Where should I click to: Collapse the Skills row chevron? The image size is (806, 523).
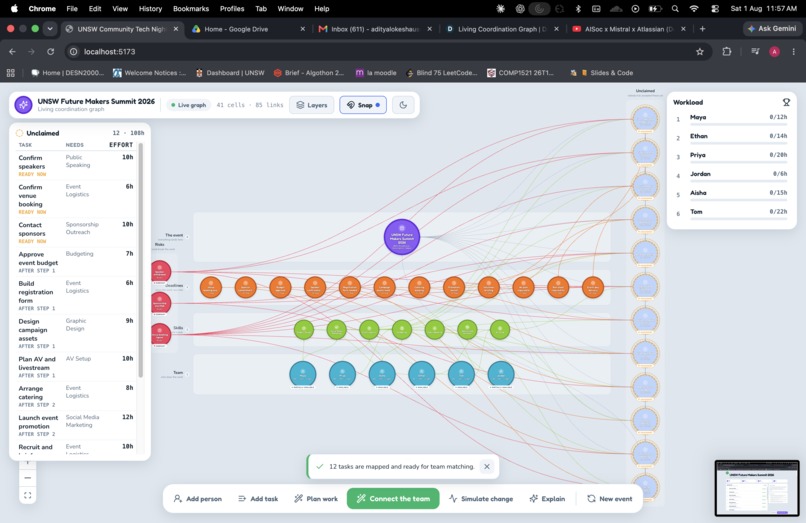[x=187, y=330]
